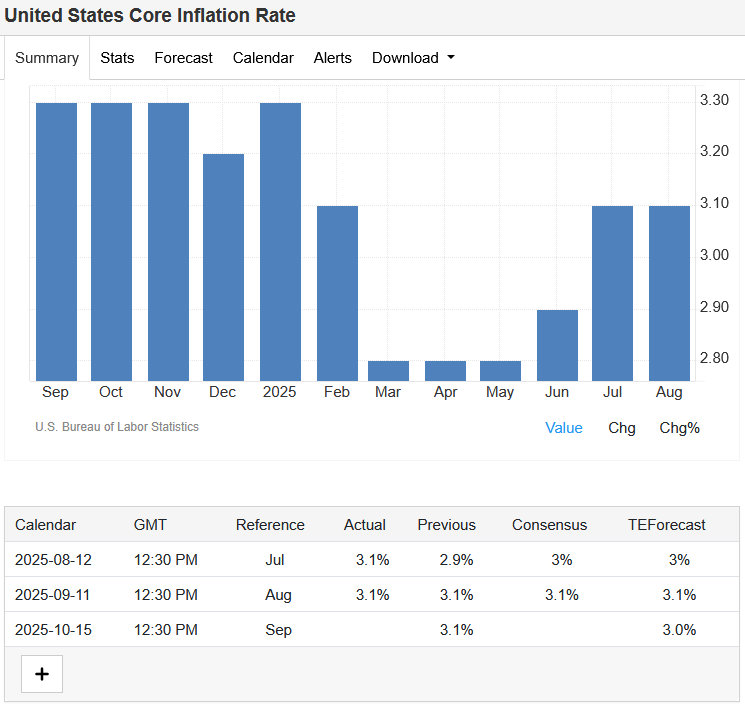The width and height of the screenshot is (745, 707).
Task: Select the Calendar tab
Action: (x=263, y=58)
